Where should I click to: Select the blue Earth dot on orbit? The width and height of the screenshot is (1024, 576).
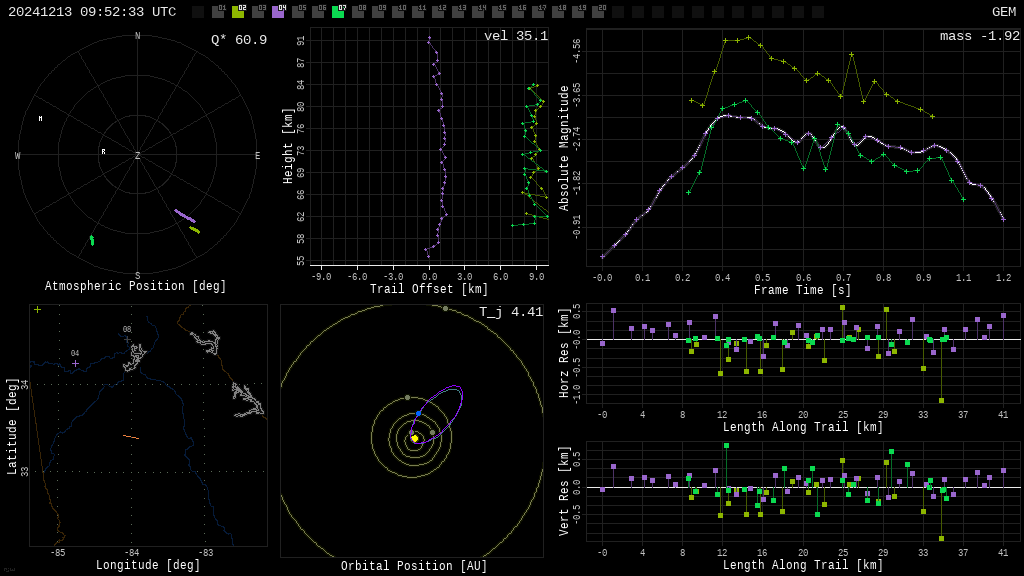(x=418, y=413)
